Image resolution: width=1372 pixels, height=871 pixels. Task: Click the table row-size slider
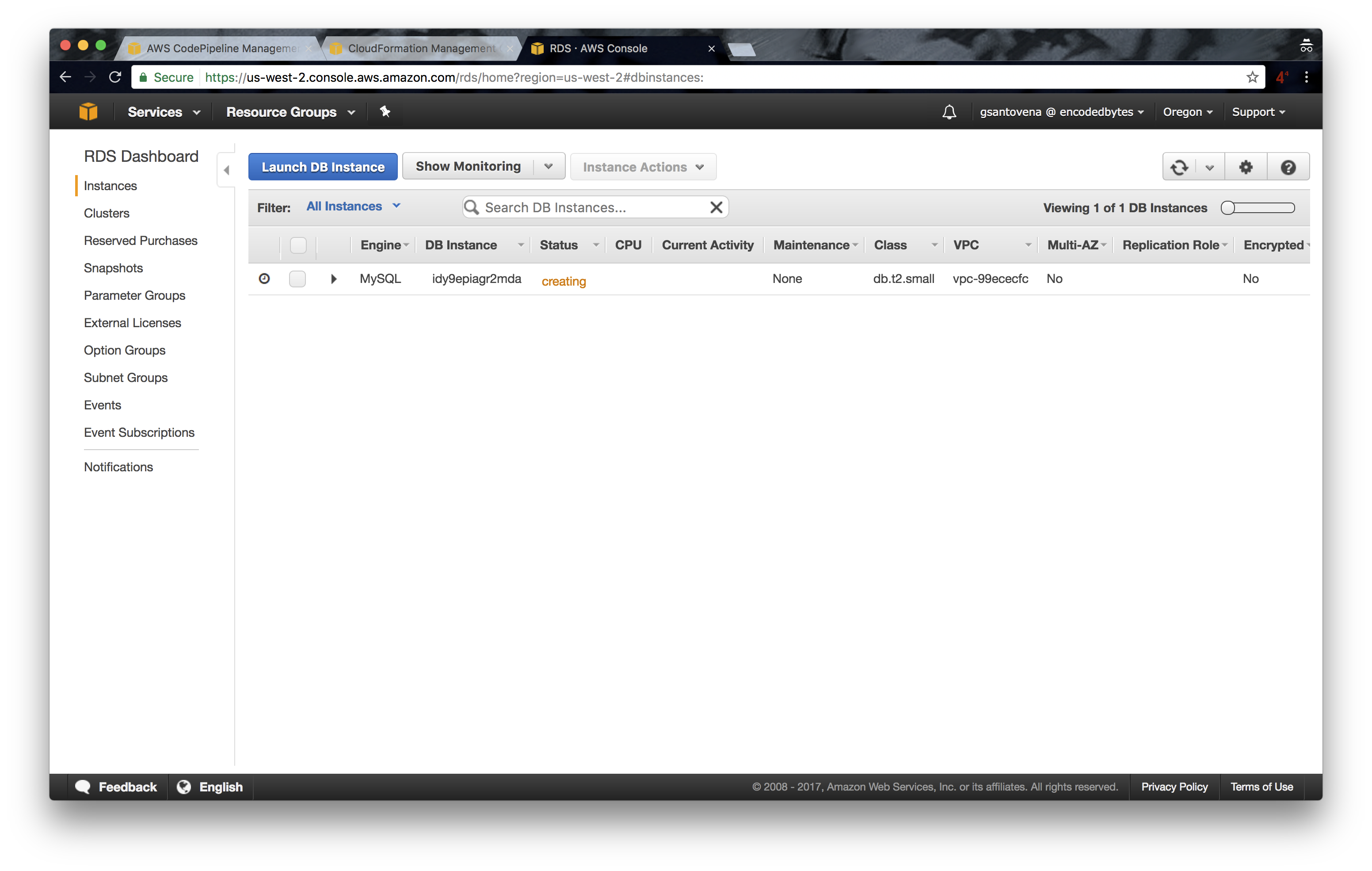point(1257,208)
